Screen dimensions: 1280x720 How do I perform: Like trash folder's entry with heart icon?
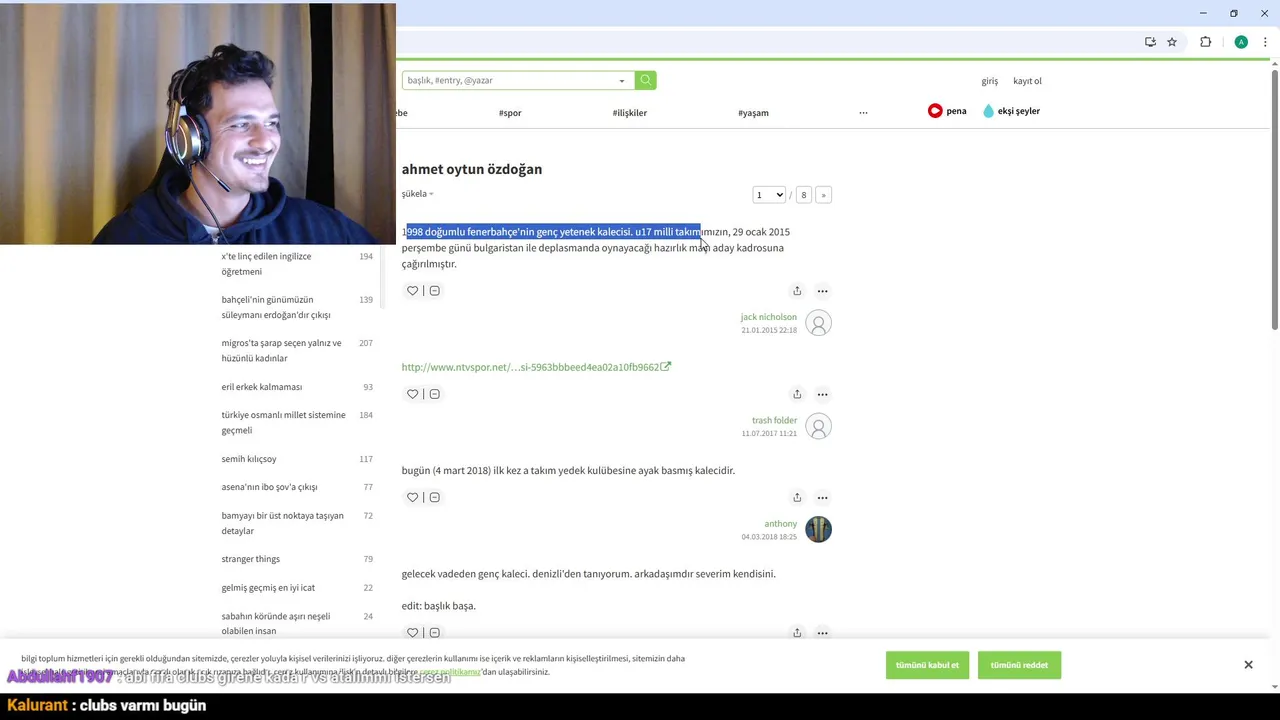click(x=412, y=394)
